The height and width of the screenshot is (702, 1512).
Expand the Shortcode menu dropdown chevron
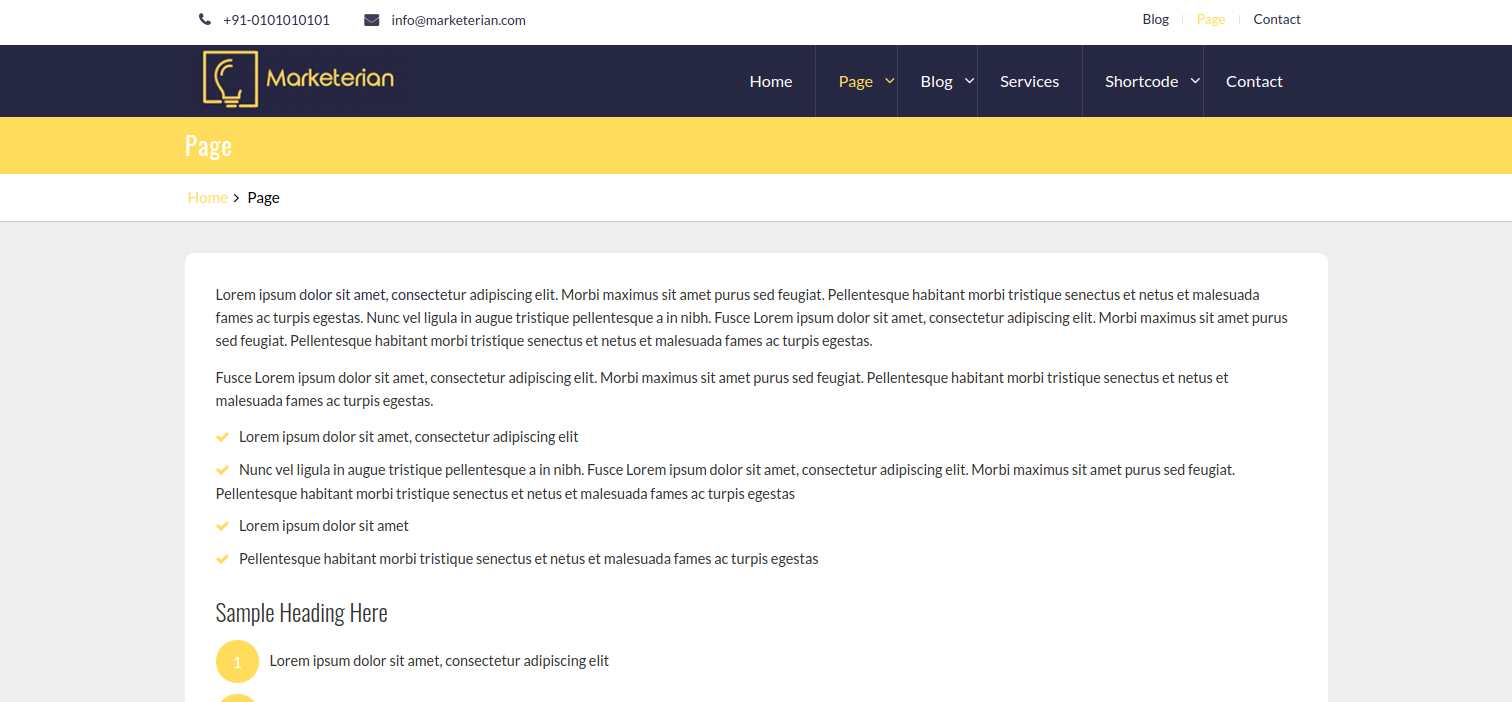point(1195,81)
